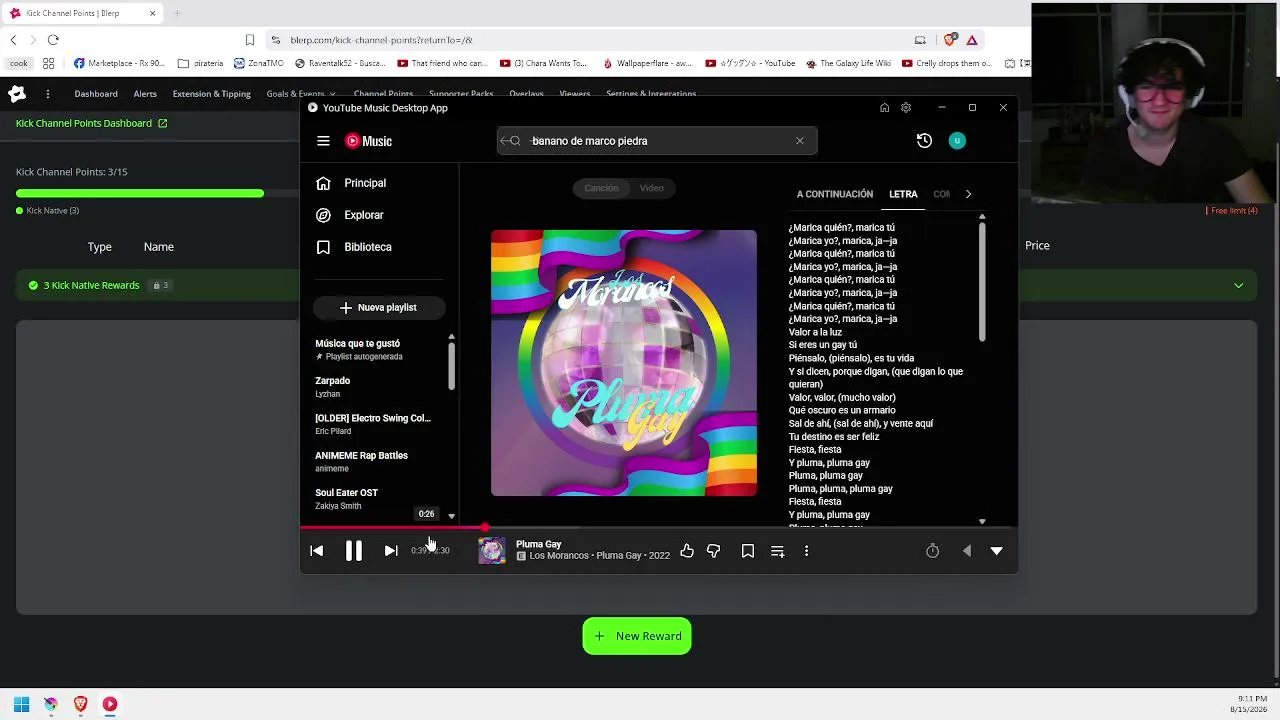Open Kick Channel Points Dashboard link
Image resolution: width=1280 pixels, height=720 pixels.
(91, 123)
